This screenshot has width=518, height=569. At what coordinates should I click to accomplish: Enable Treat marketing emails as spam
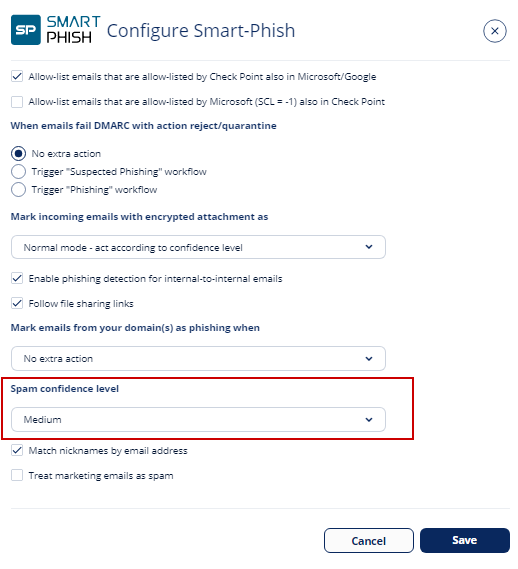point(17,475)
